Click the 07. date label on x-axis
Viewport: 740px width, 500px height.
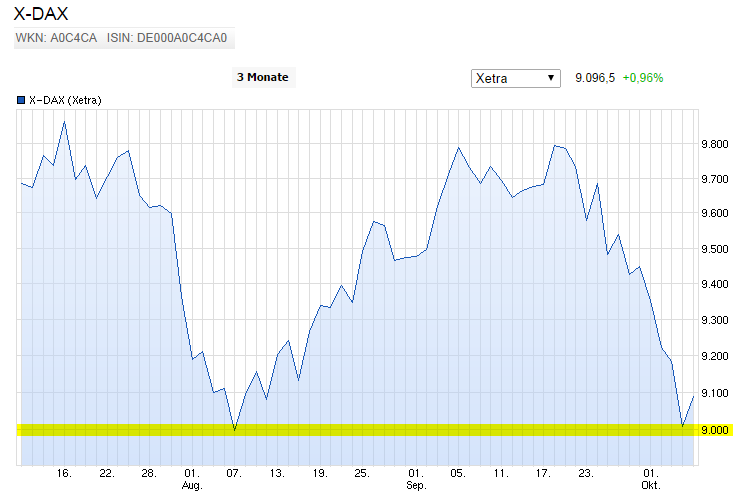pos(234,474)
